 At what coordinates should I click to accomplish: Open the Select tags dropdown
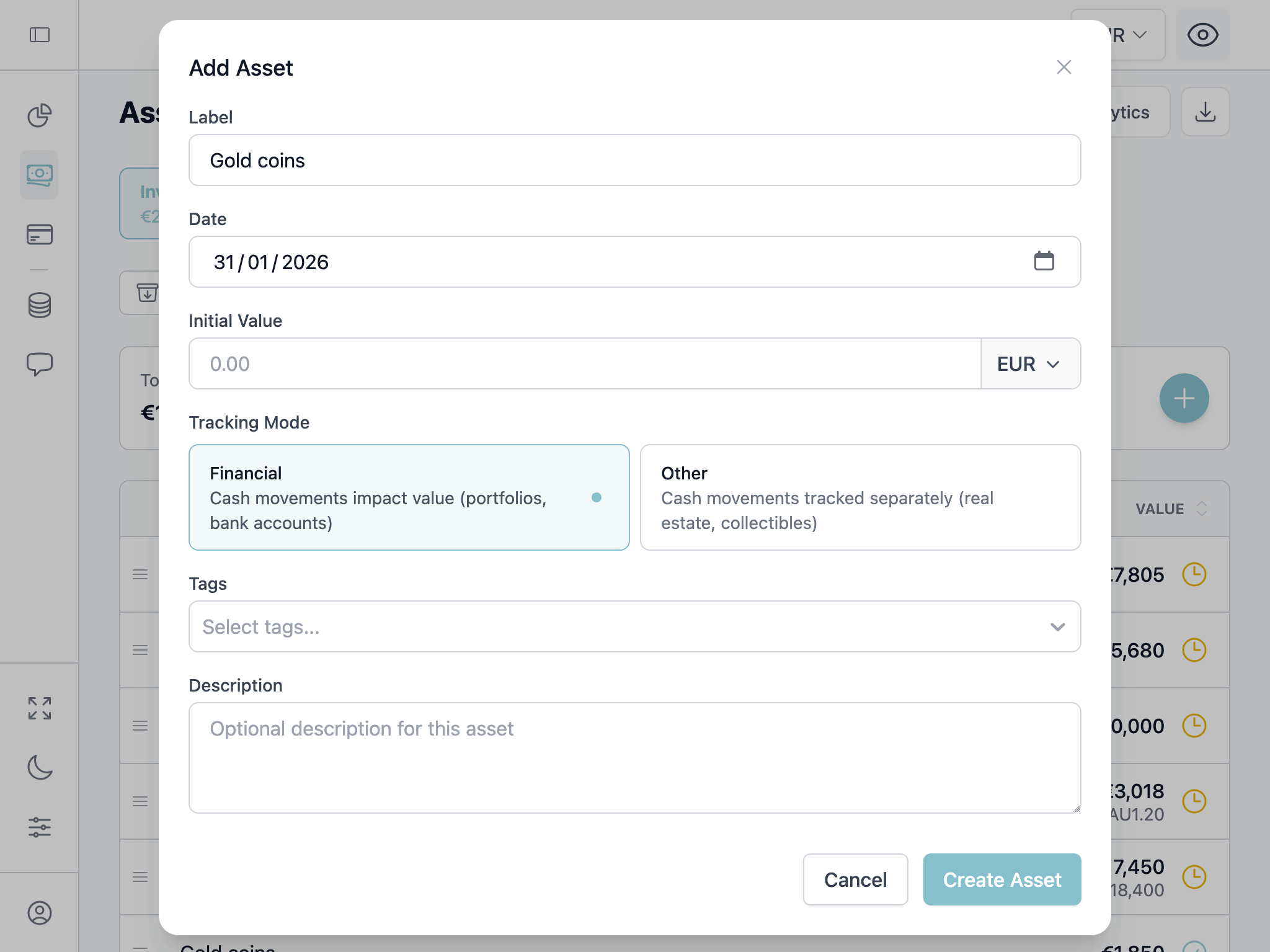634,626
